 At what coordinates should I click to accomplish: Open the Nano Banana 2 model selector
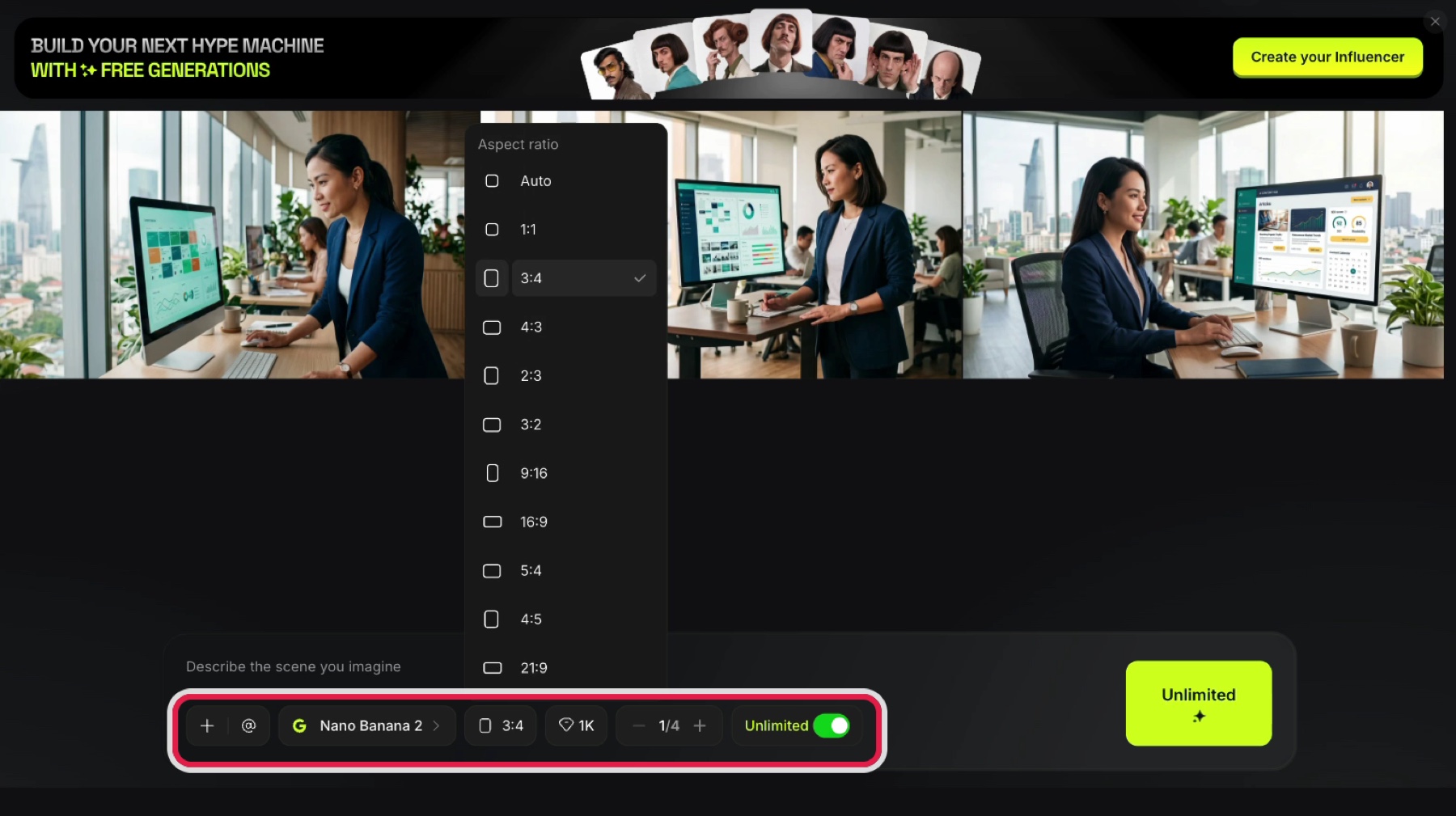[367, 725]
